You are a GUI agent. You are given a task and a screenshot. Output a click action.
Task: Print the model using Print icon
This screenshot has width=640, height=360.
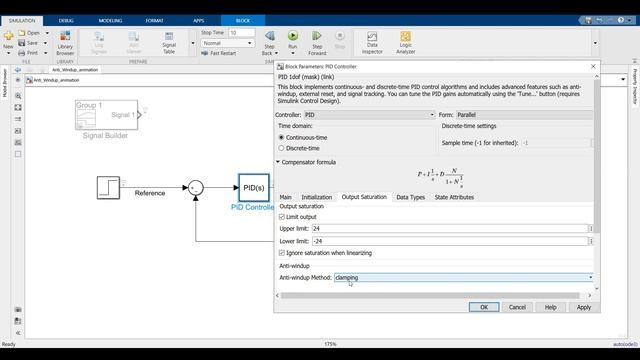click(22, 53)
